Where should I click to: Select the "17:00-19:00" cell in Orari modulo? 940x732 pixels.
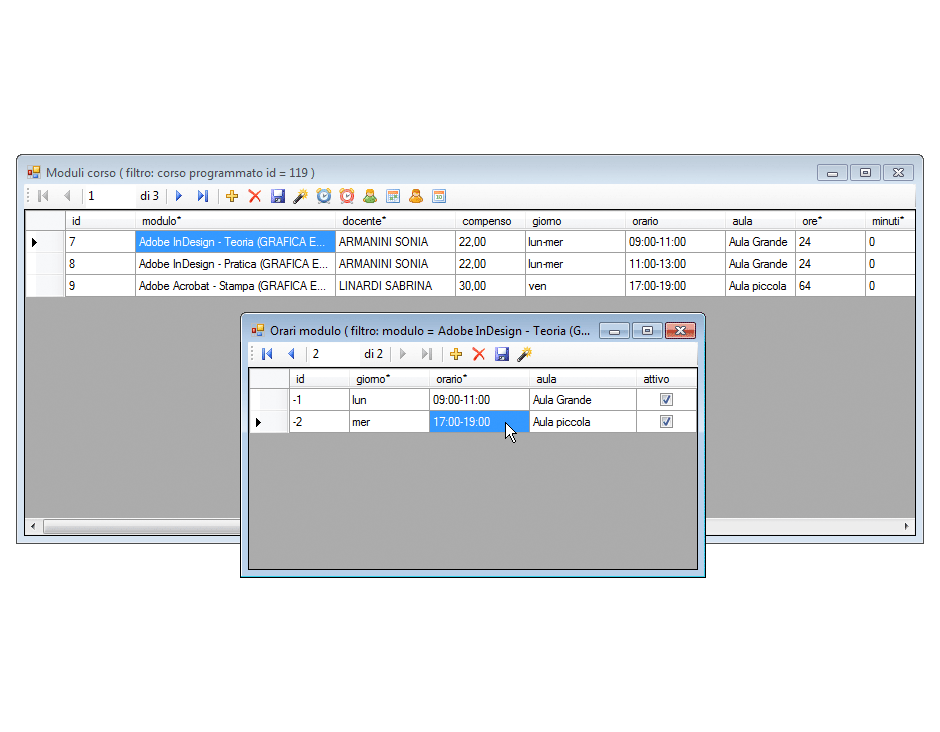click(x=479, y=421)
